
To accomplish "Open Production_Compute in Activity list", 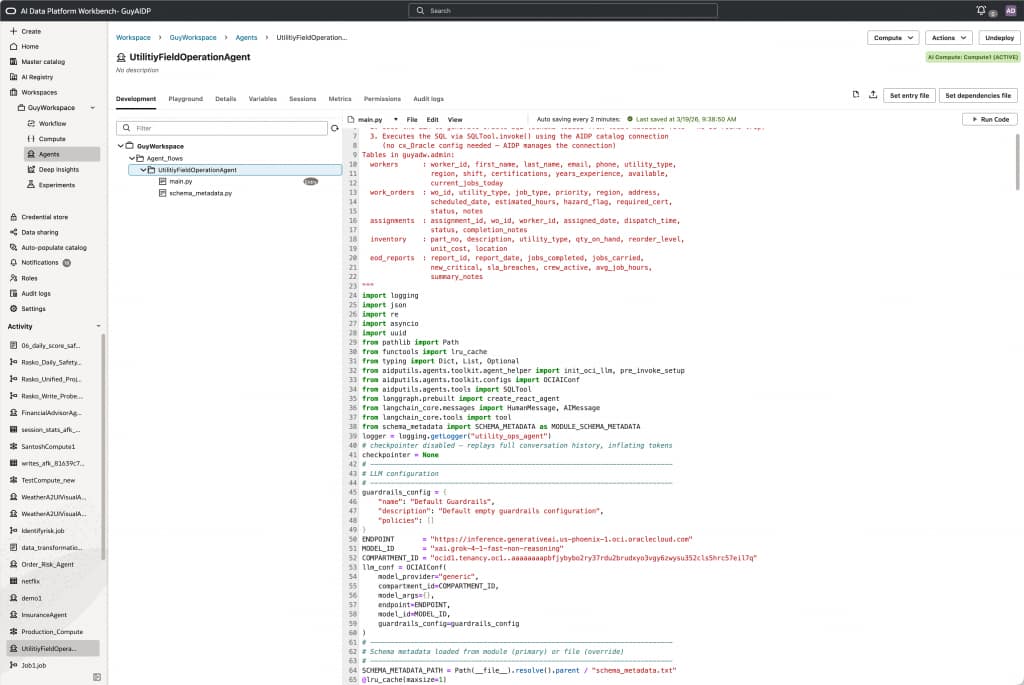I will tap(46, 631).
